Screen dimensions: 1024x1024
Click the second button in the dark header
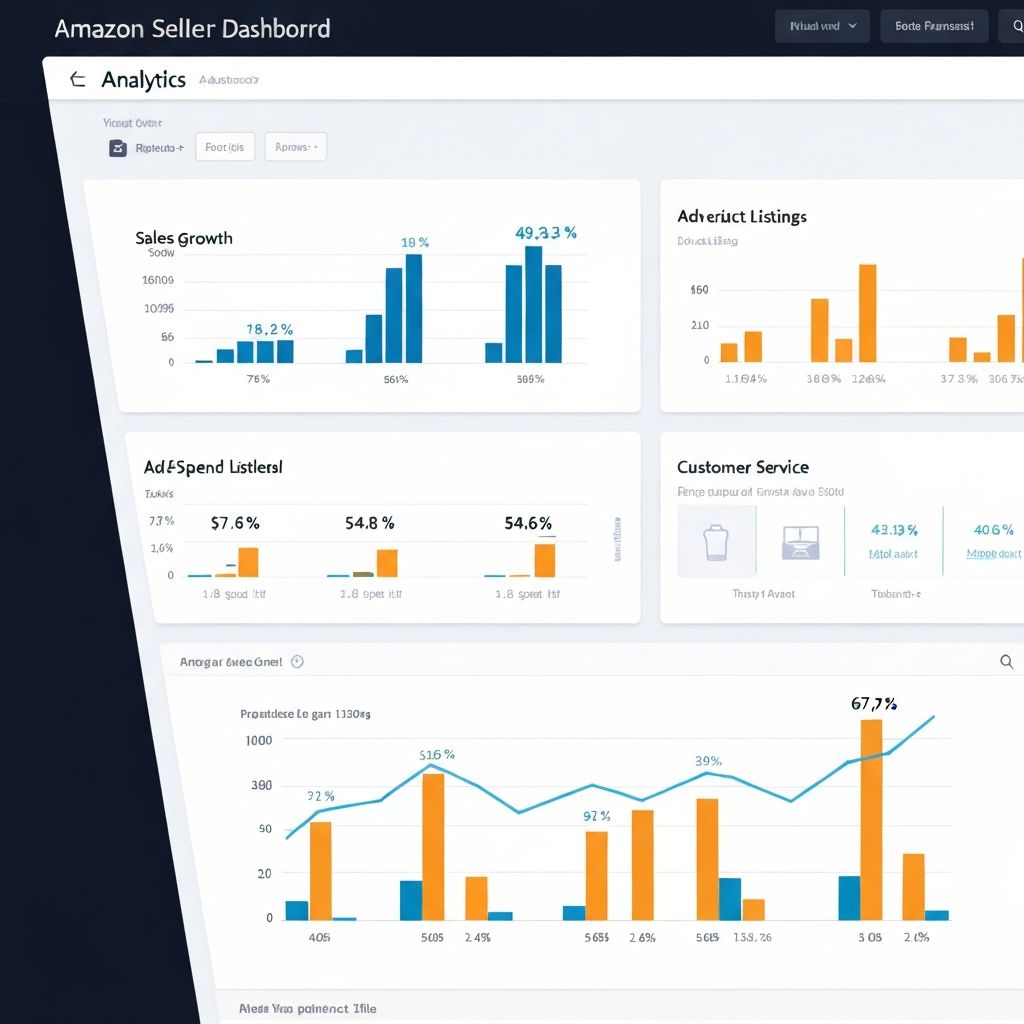tap(934, 26)
